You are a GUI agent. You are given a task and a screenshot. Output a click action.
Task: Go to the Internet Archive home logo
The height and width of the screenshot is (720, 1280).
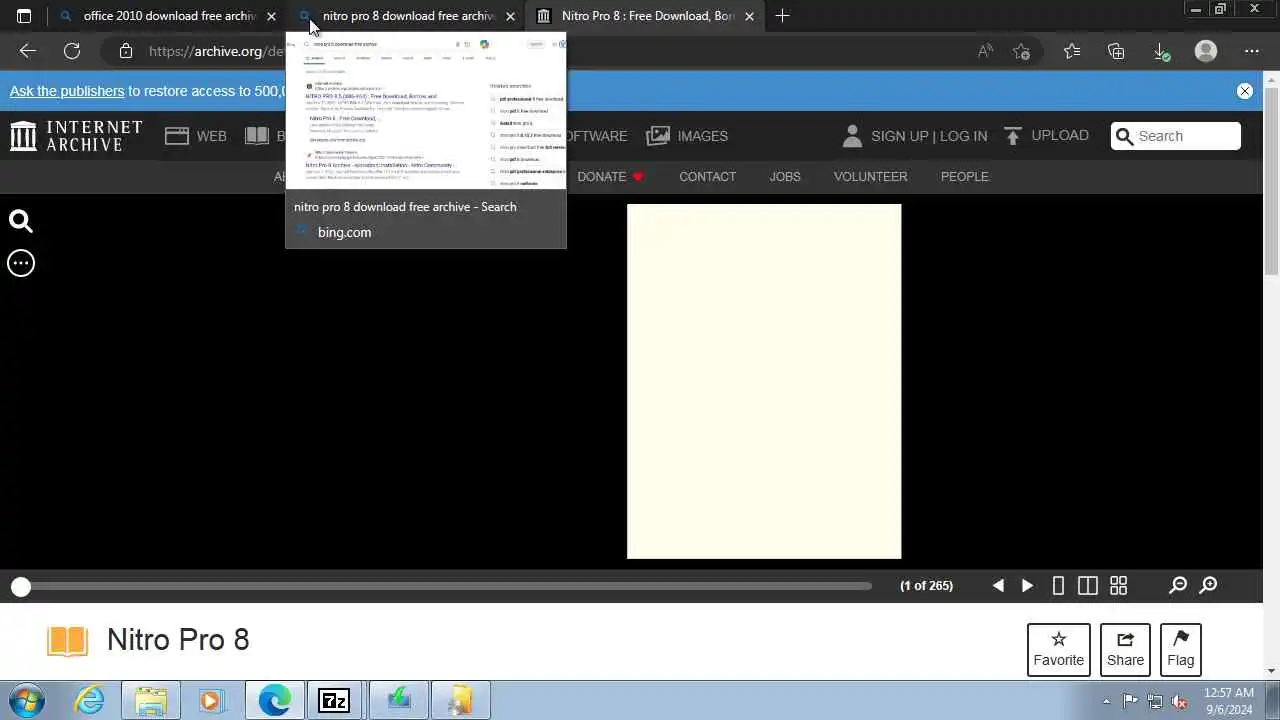[x=76, y=136]
